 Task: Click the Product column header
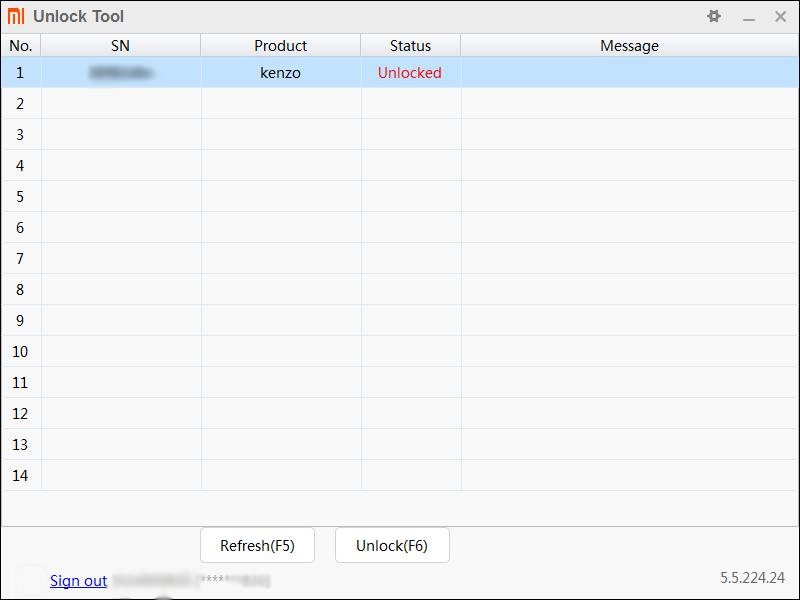tap(281, 45)
